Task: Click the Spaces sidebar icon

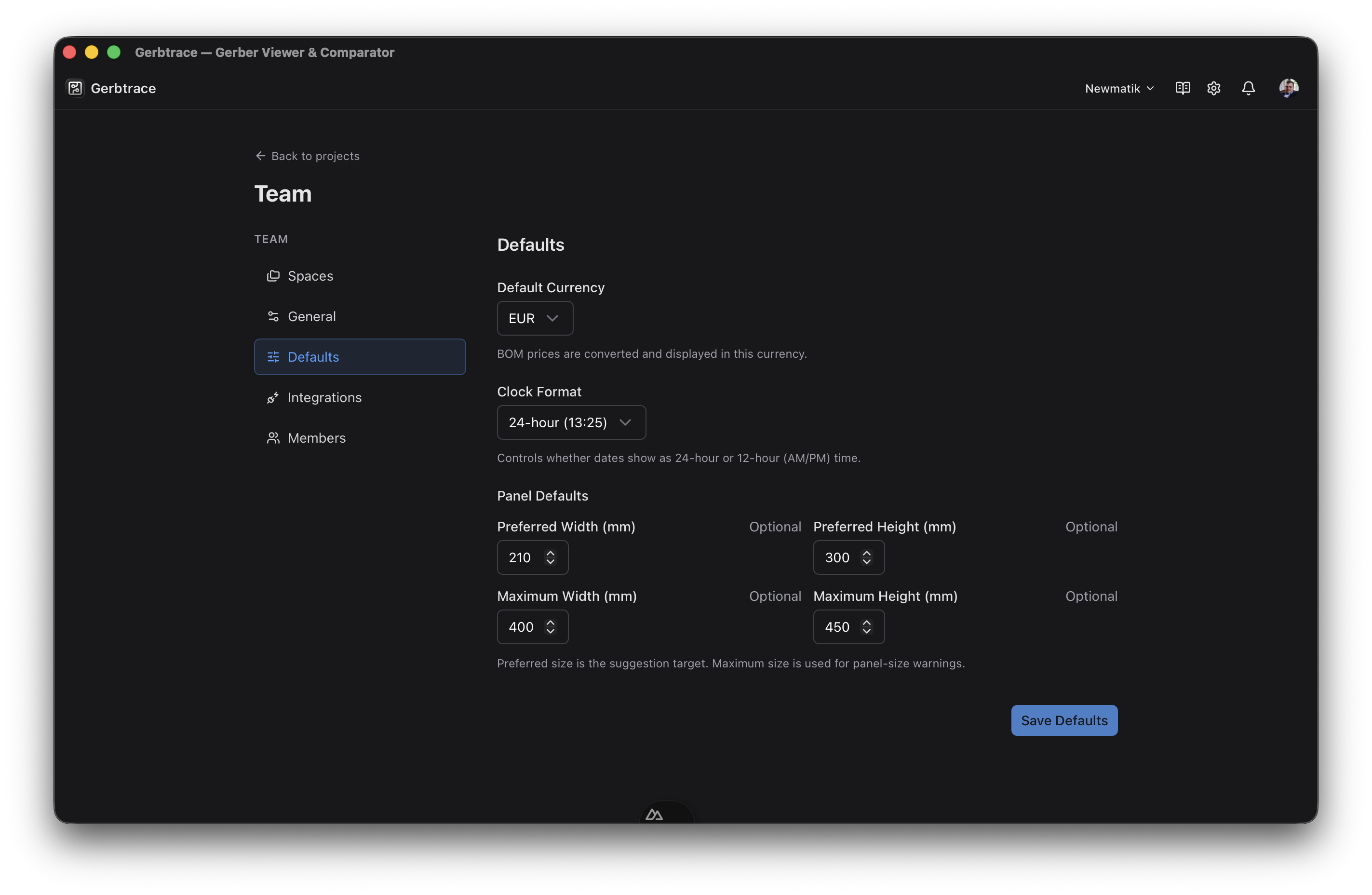Action: pos(273,276)
